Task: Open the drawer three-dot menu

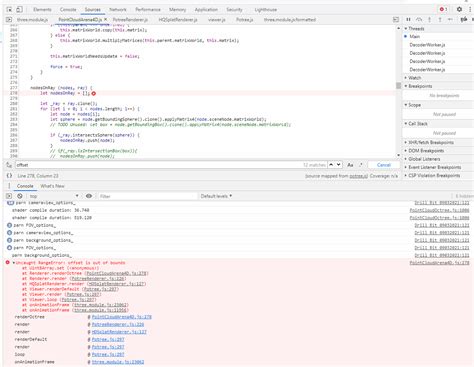Action: click(9, 186)
